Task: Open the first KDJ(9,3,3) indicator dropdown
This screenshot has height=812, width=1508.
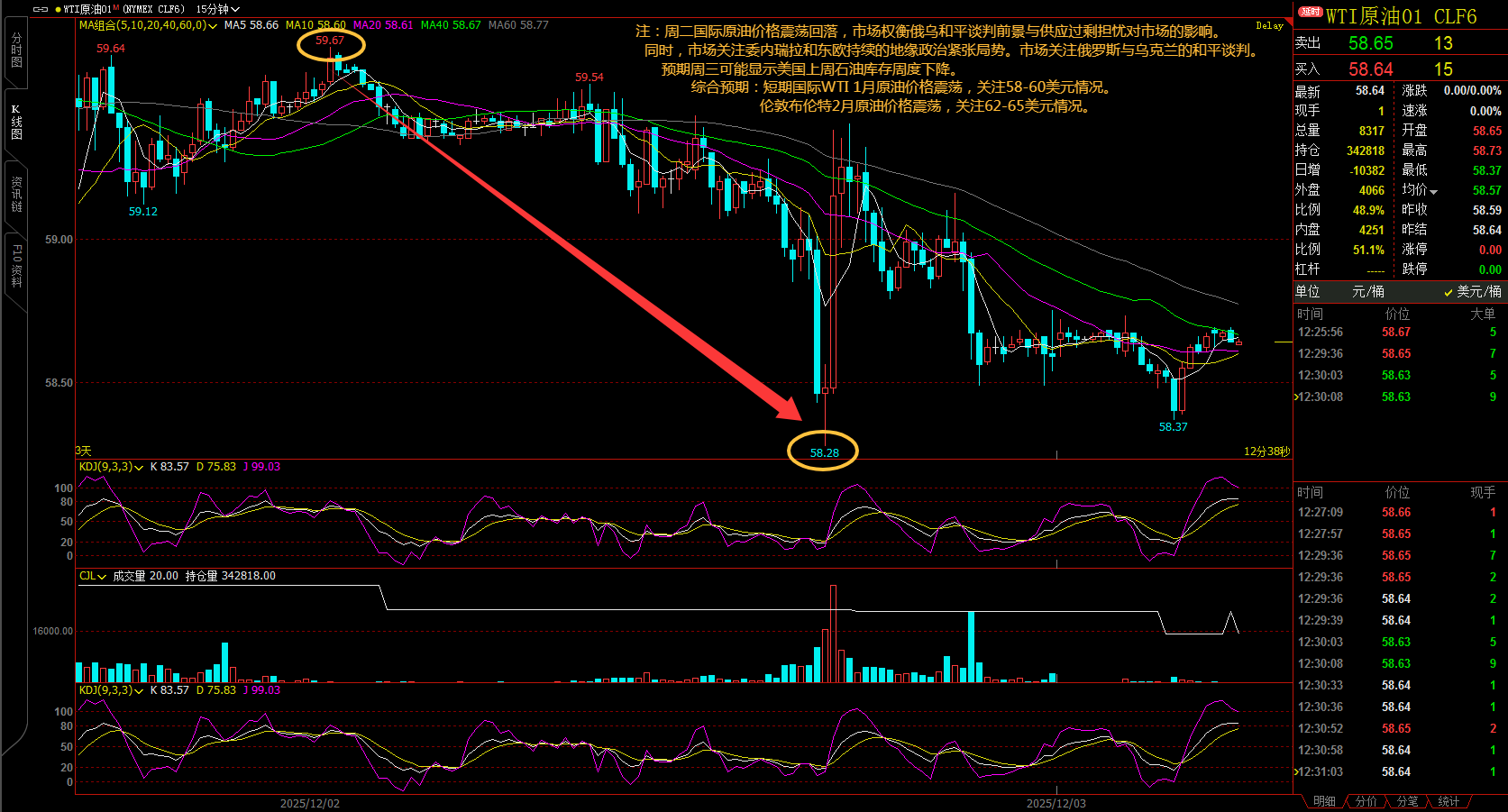Action: 139,467
